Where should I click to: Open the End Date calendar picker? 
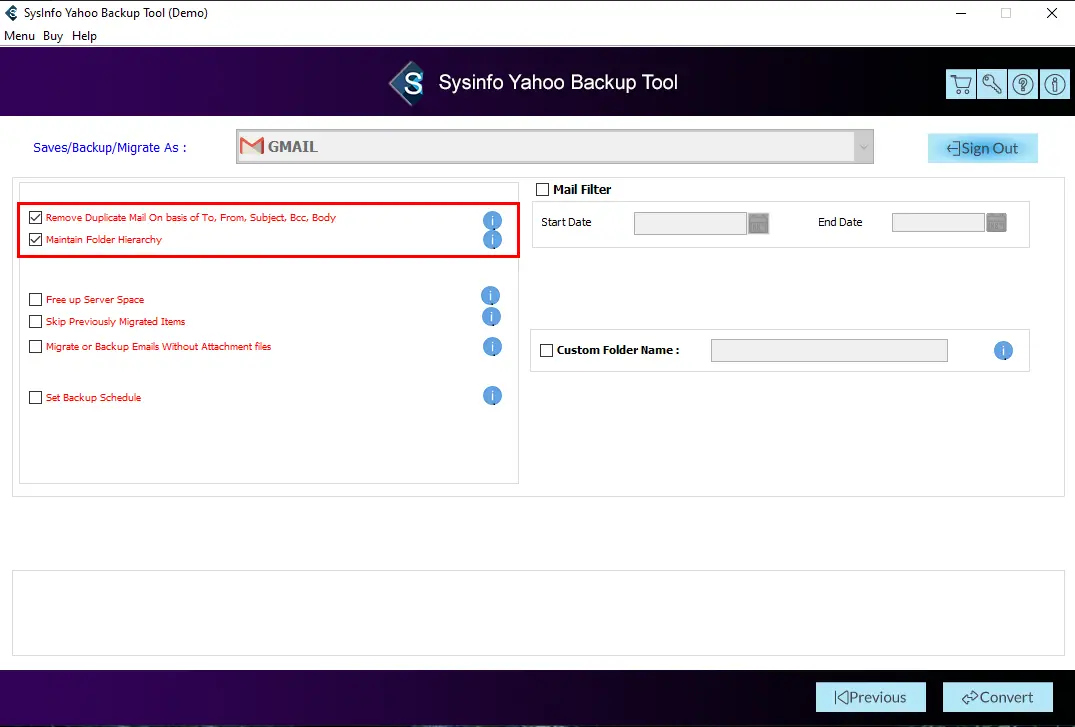point(996,223)
